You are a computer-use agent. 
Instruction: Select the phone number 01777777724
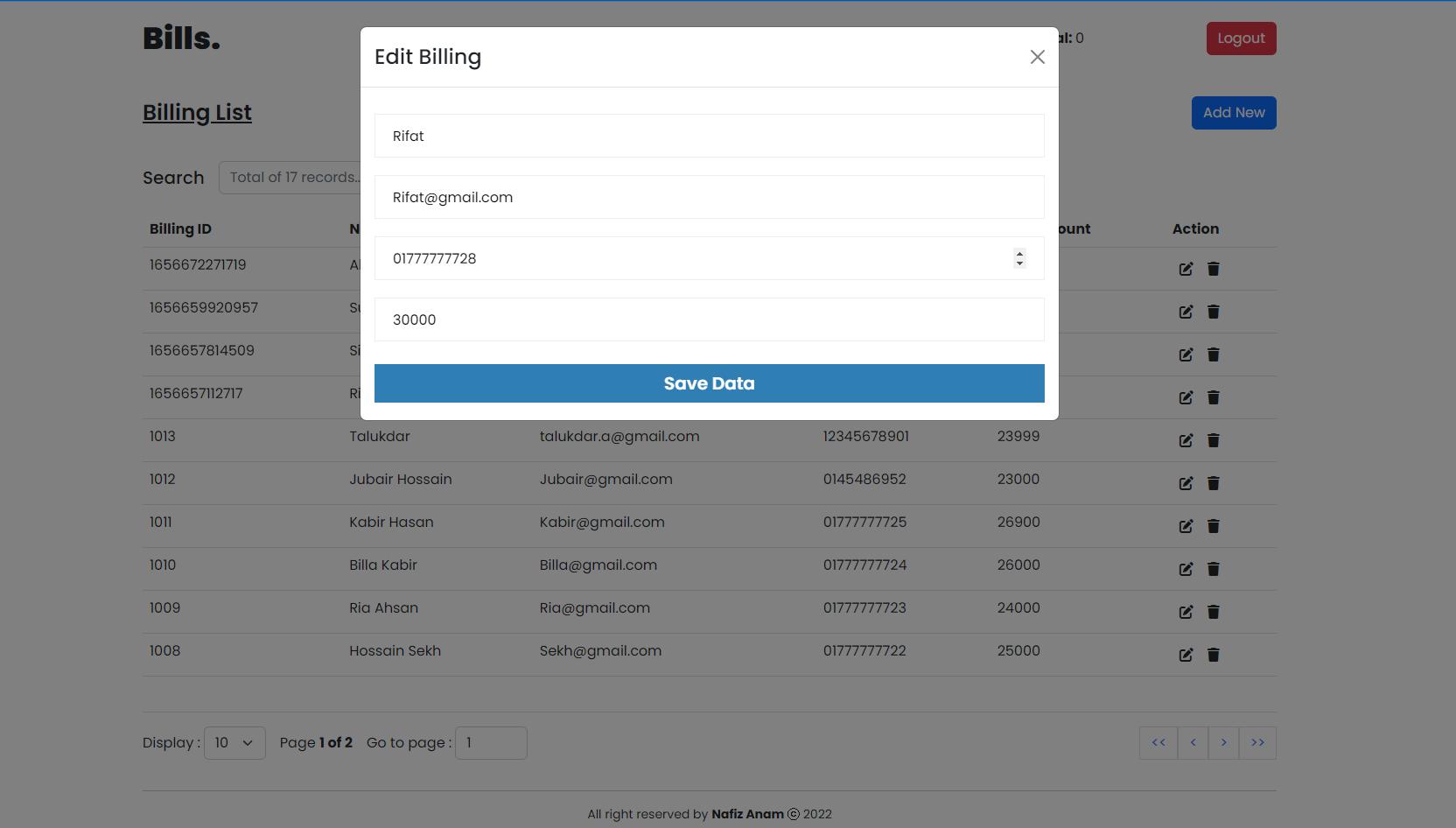864,565
